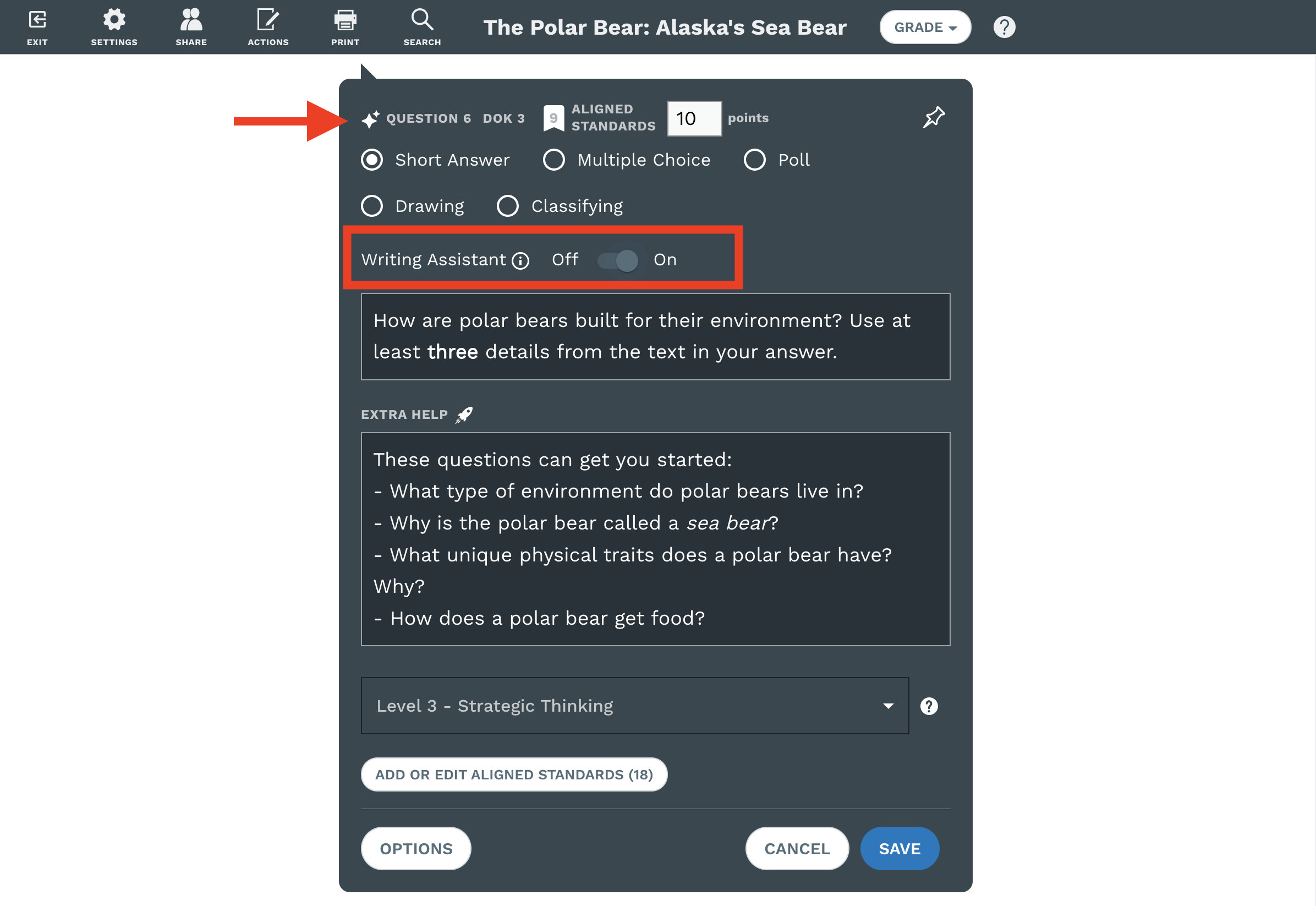Click ADD OR EDIT ALIGNED STANDARDS
Screen dimensions: 1316x906
coord(513,774)
